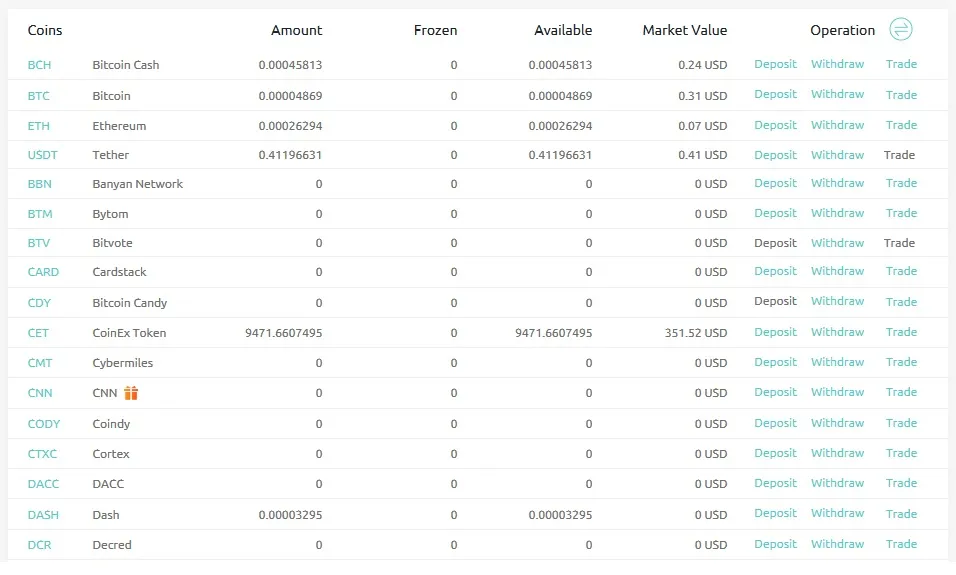Open the CMT coin link
This screenshot has height=575, width=956.
pos(40,363)
